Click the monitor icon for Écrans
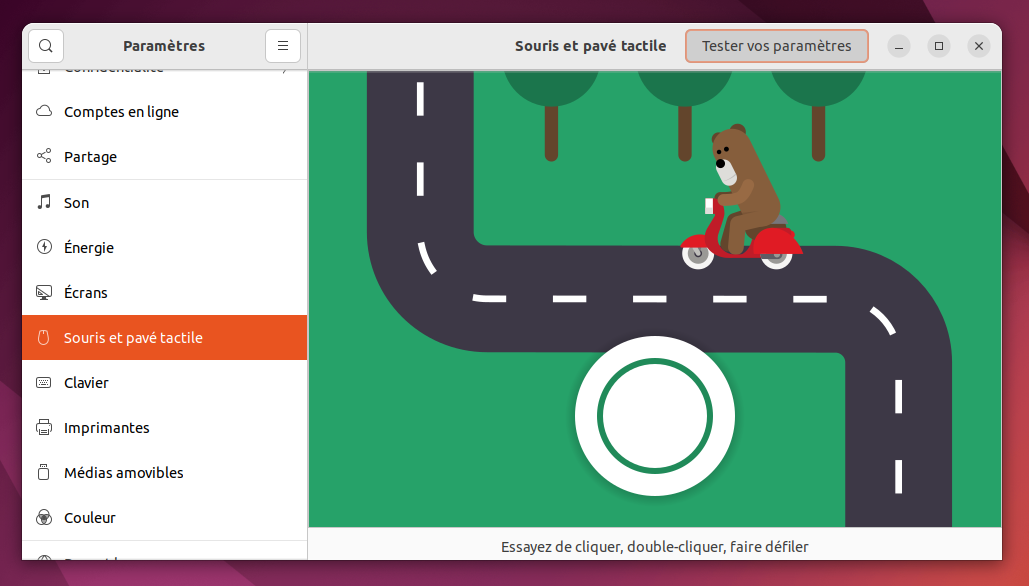Viewport: 1029px width, 586px height. coord(44,293)
